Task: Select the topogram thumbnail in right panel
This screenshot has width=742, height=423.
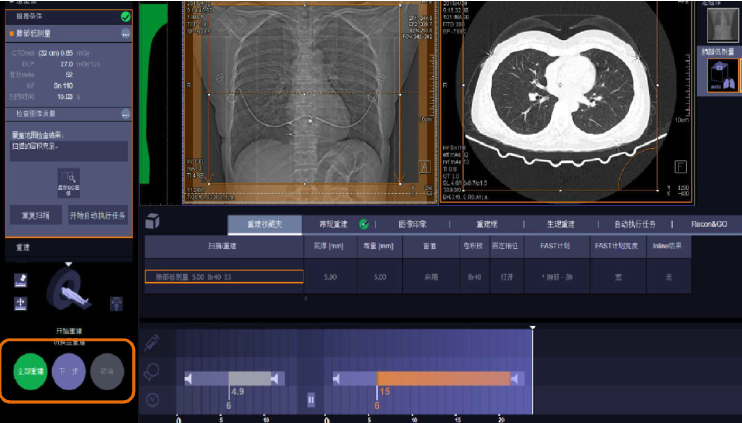Action: click(x=722, y=25)
